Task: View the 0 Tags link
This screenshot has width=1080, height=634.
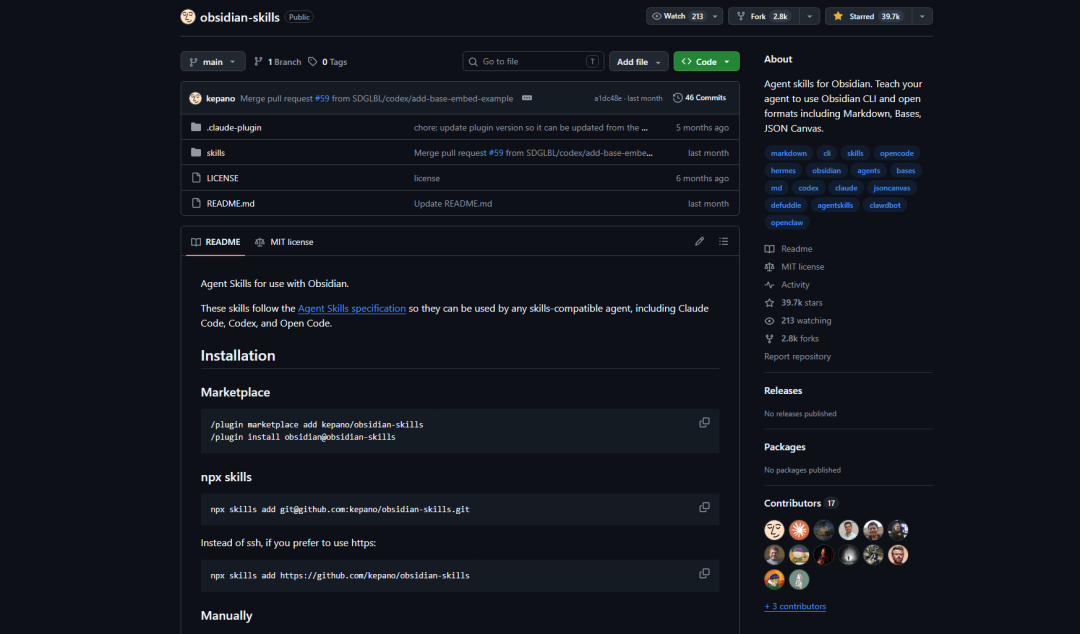Action: [x=327, y=61]
